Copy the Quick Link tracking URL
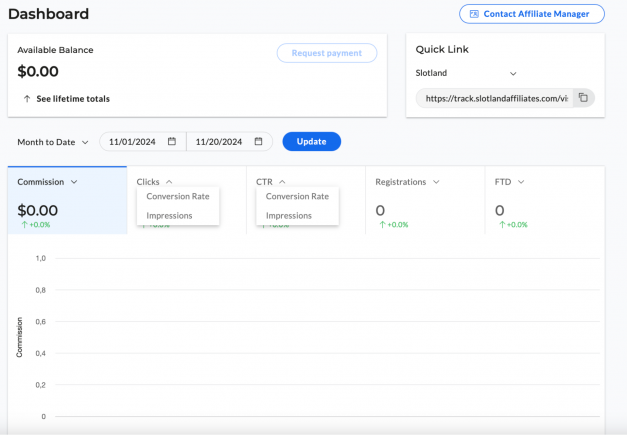The image size is (627, 435). [x=583, y=98]
